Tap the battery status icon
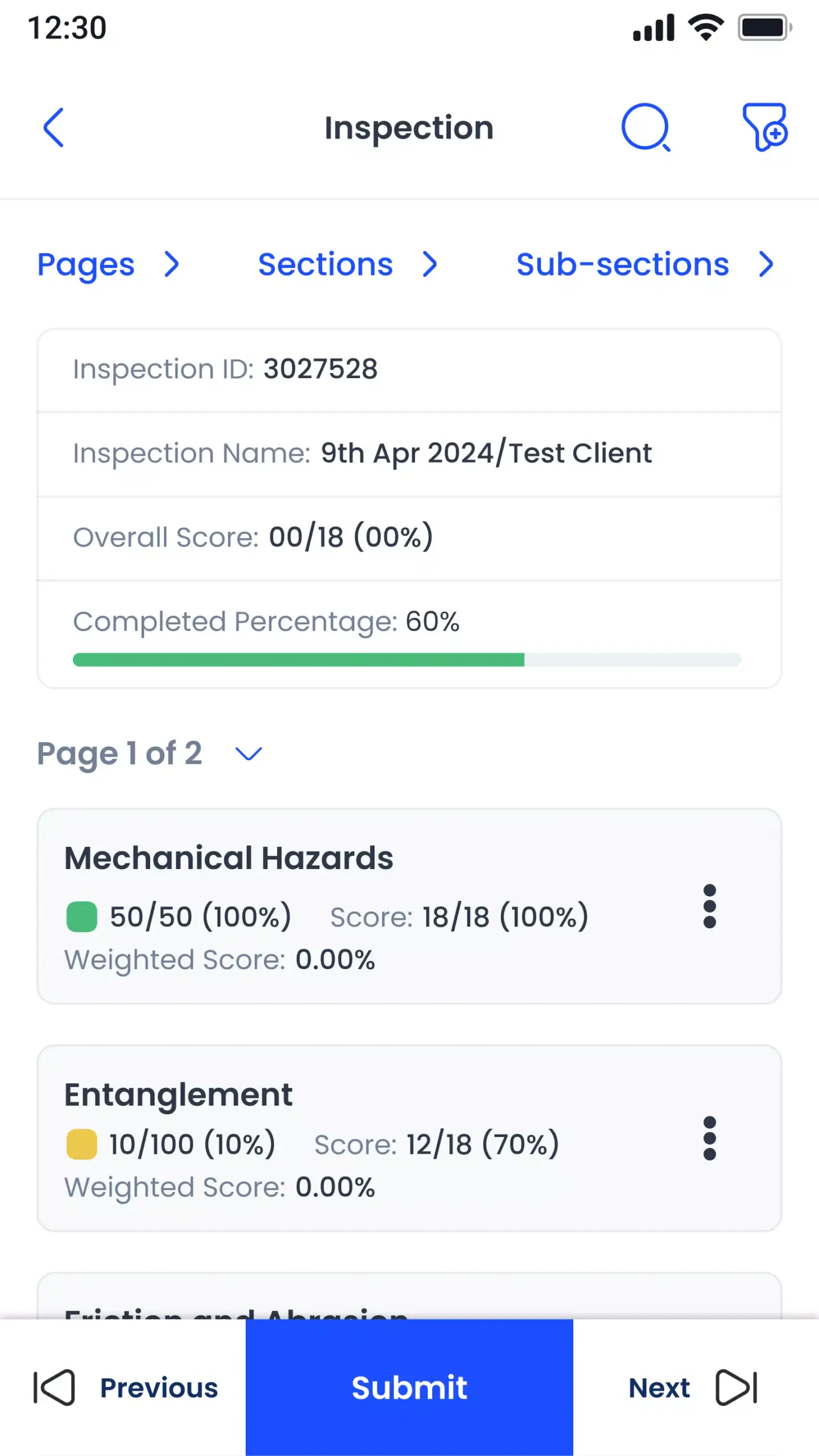The image size is (819, 1456). click(x=765, y=28)
